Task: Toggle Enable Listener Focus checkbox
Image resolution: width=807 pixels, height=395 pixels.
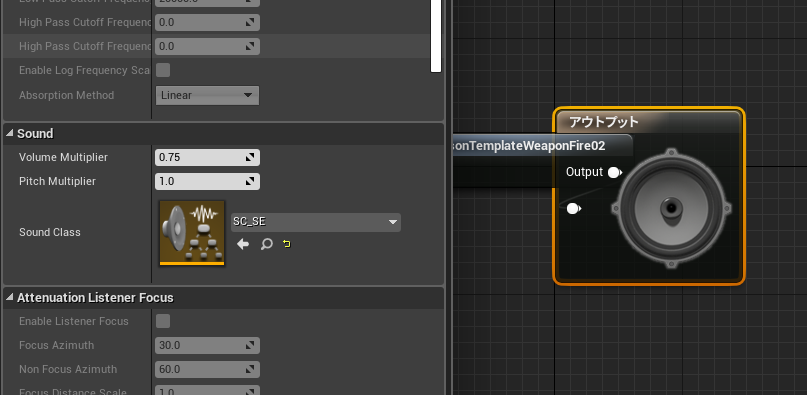Action: [163, 321]
